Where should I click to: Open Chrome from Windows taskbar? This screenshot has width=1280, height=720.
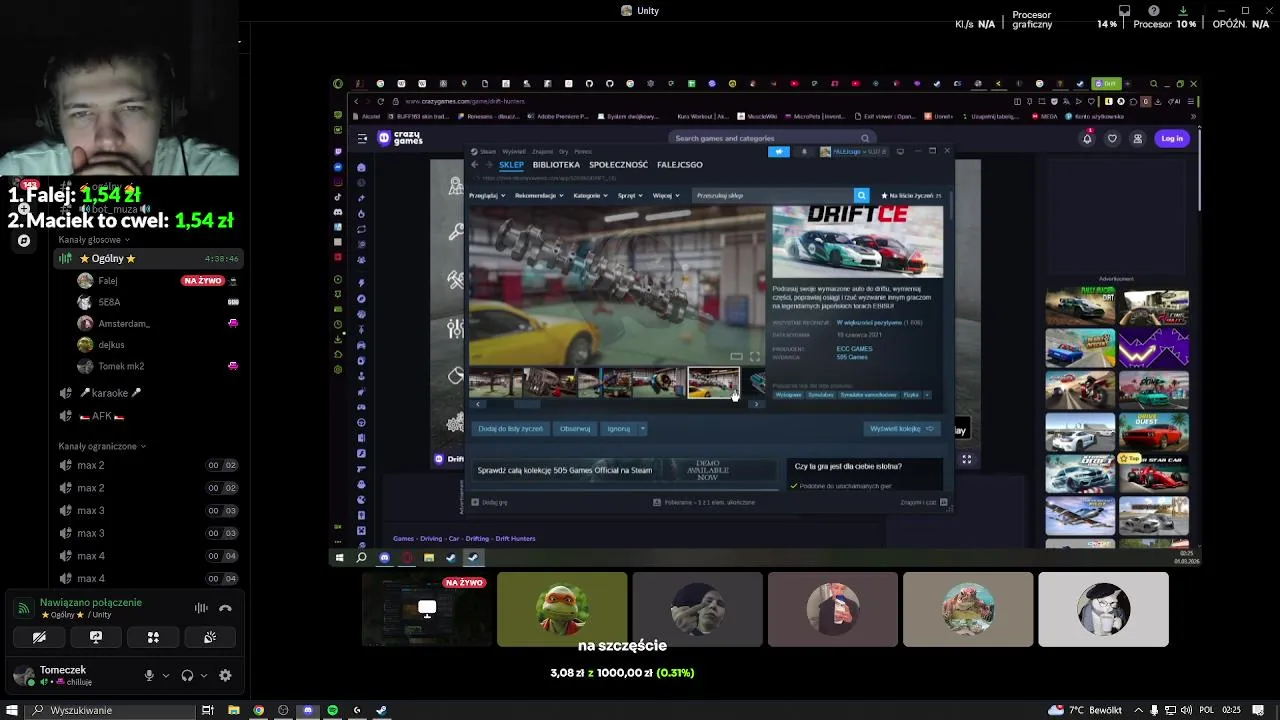[259, 710]
